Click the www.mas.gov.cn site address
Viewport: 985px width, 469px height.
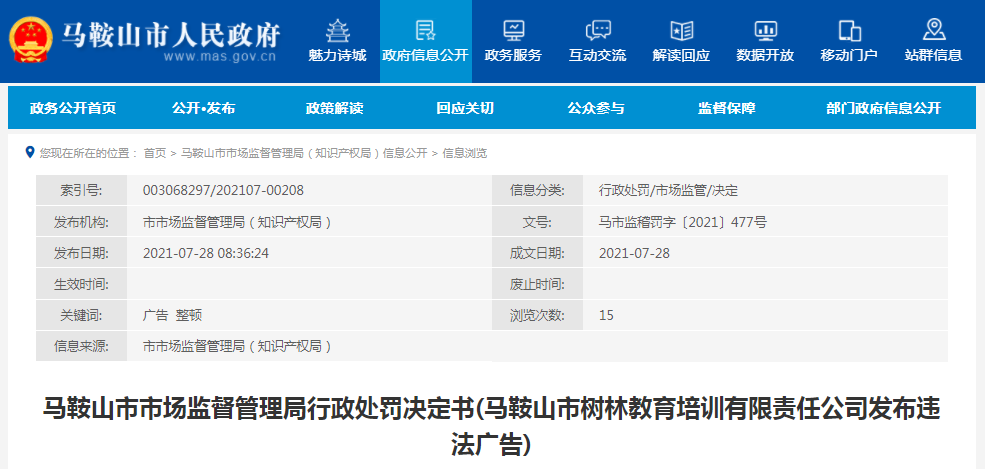click(220, 57)
